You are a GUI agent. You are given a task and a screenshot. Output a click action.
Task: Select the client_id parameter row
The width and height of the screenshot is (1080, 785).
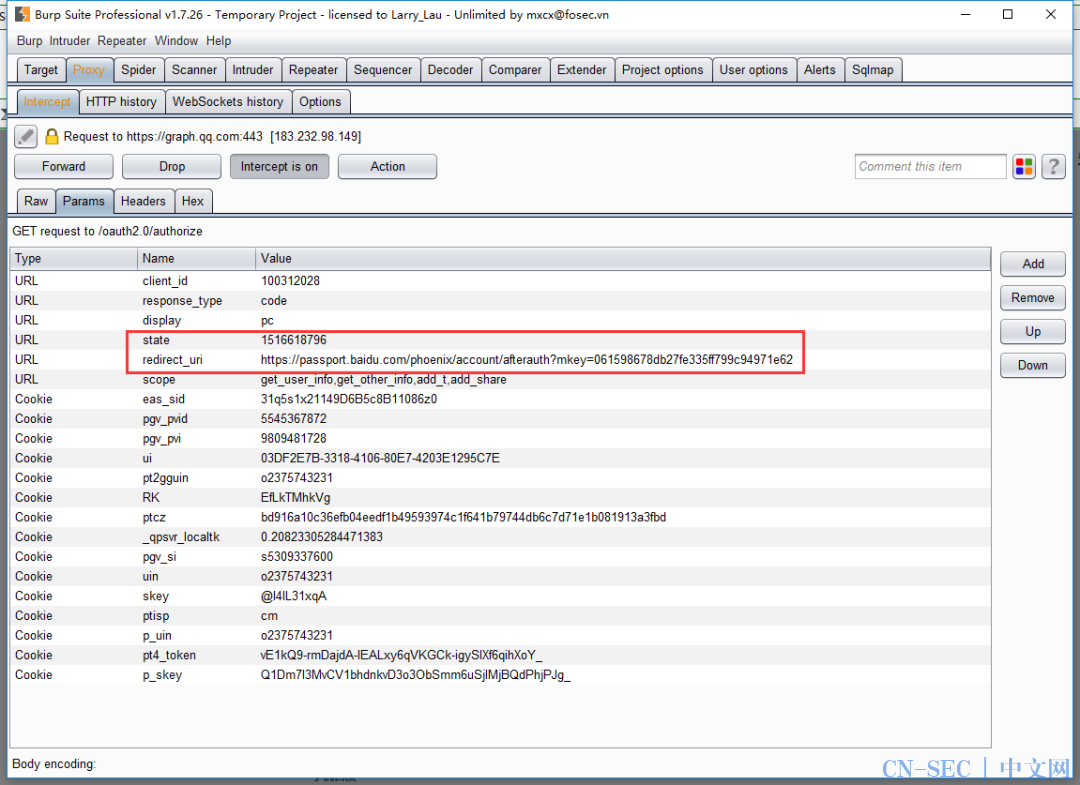501,281
